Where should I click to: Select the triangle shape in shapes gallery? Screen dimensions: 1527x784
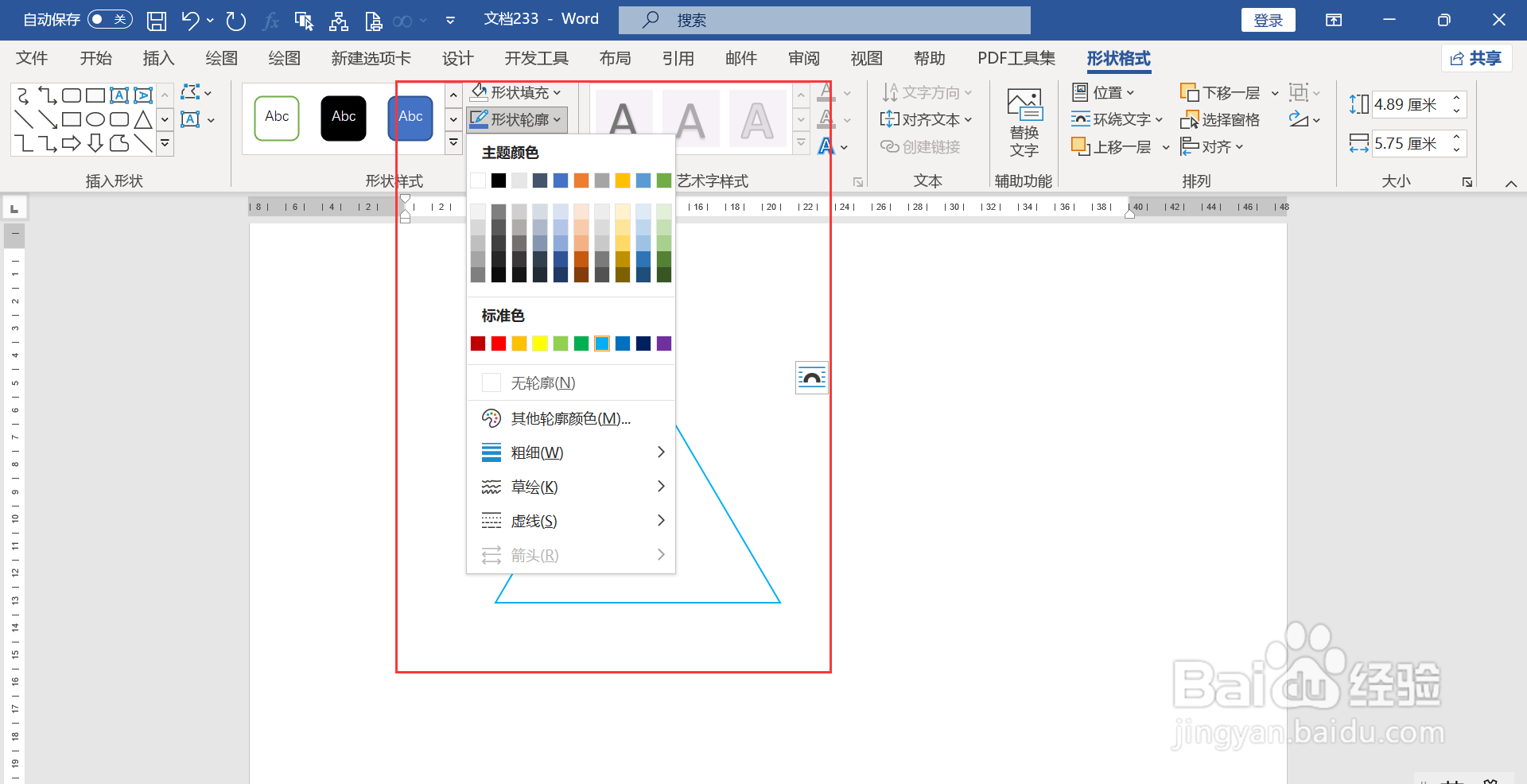[143, 120]
